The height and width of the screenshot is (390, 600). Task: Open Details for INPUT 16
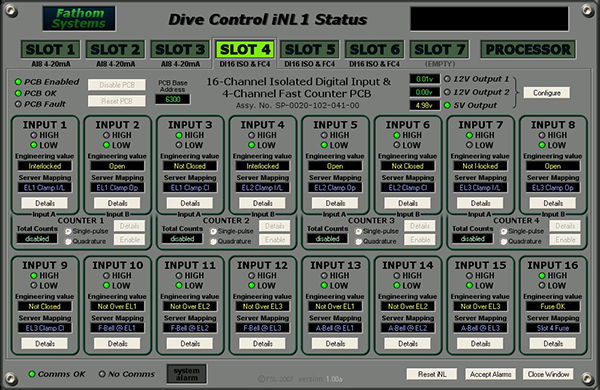click(553, 344)
